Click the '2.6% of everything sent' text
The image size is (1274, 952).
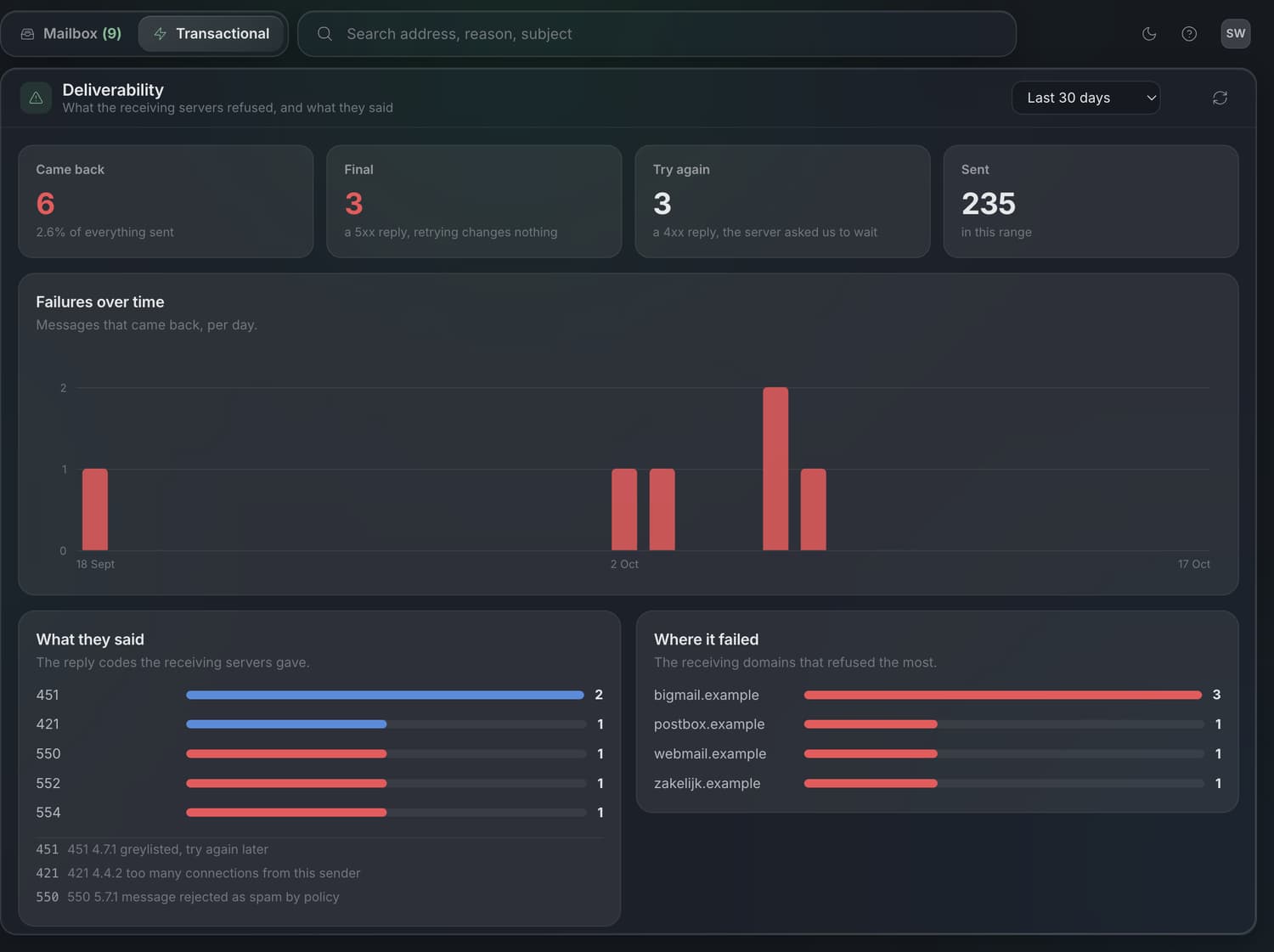point(104,232)
